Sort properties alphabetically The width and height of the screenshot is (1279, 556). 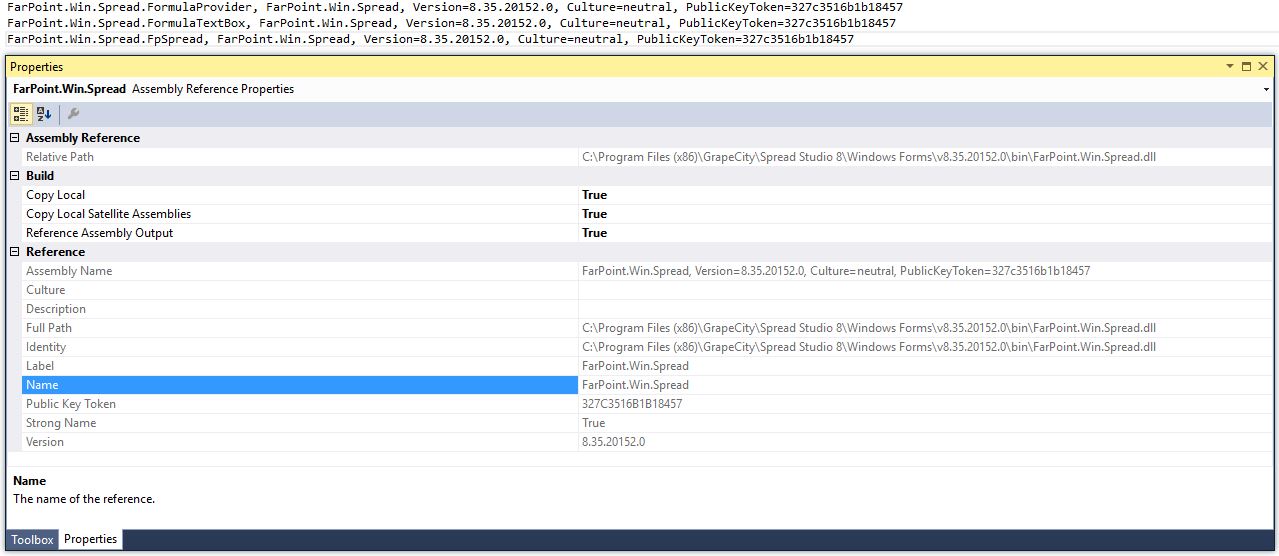point(44,114)
